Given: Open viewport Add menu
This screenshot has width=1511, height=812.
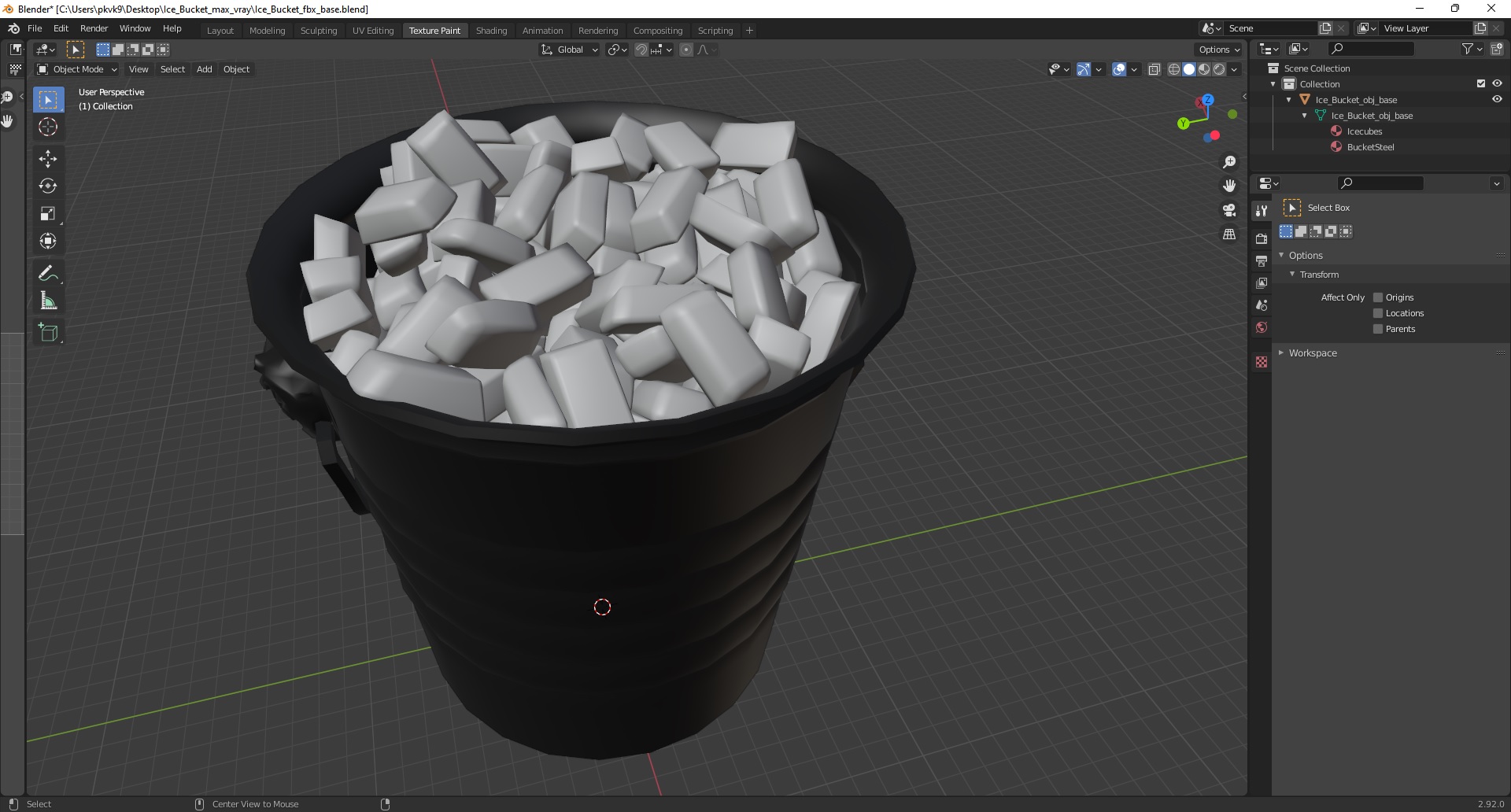Looking at the screenshot, I should click(x=204, y=69).
